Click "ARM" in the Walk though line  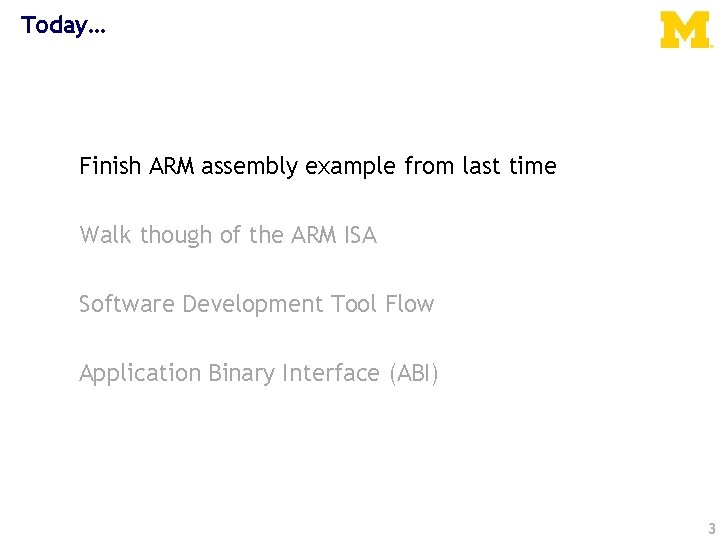point(314,235)
